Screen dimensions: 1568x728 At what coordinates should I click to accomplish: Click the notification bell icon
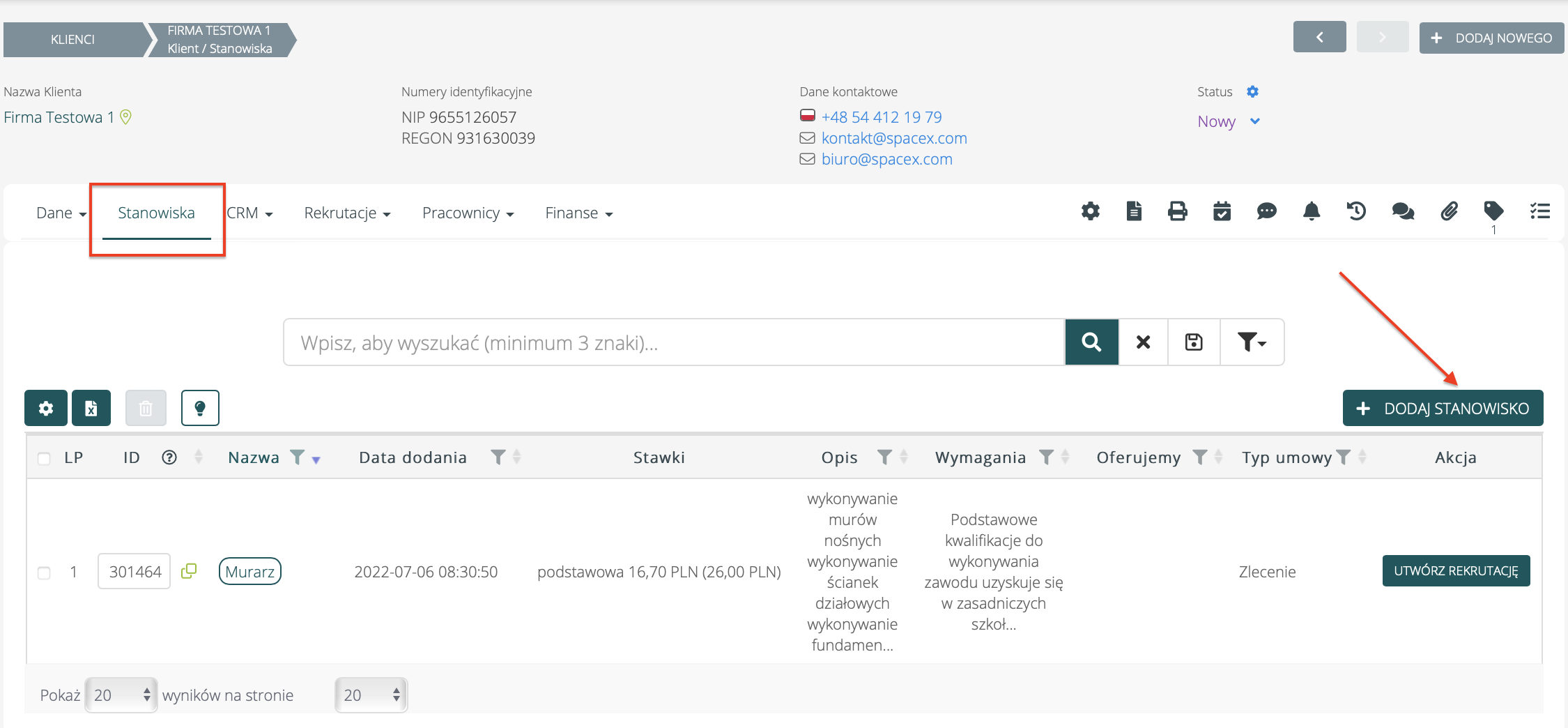(1311, 211)
